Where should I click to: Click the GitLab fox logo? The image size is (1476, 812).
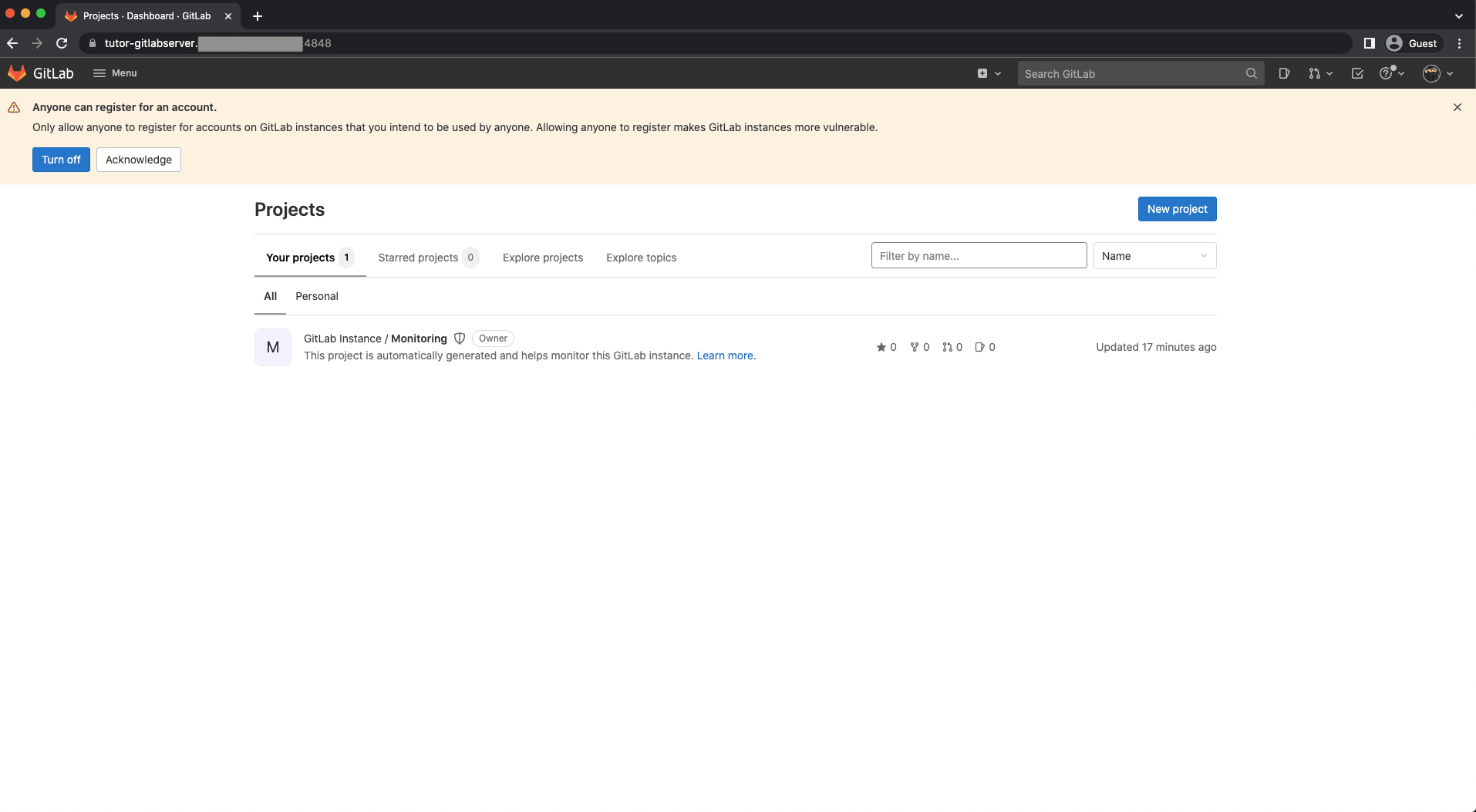pos(17,73)
